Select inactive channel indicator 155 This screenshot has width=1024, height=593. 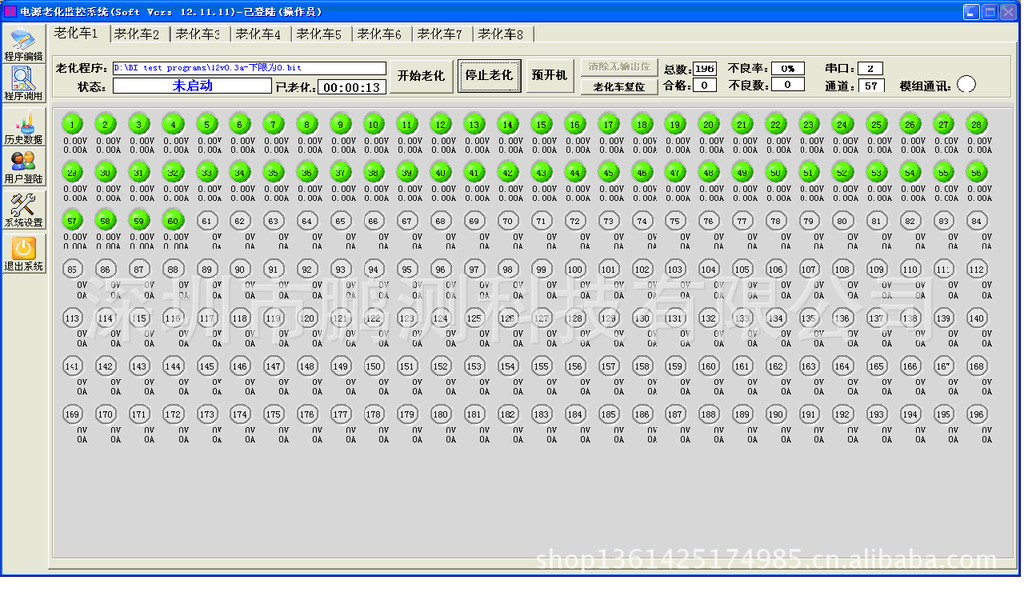(541, 366)
